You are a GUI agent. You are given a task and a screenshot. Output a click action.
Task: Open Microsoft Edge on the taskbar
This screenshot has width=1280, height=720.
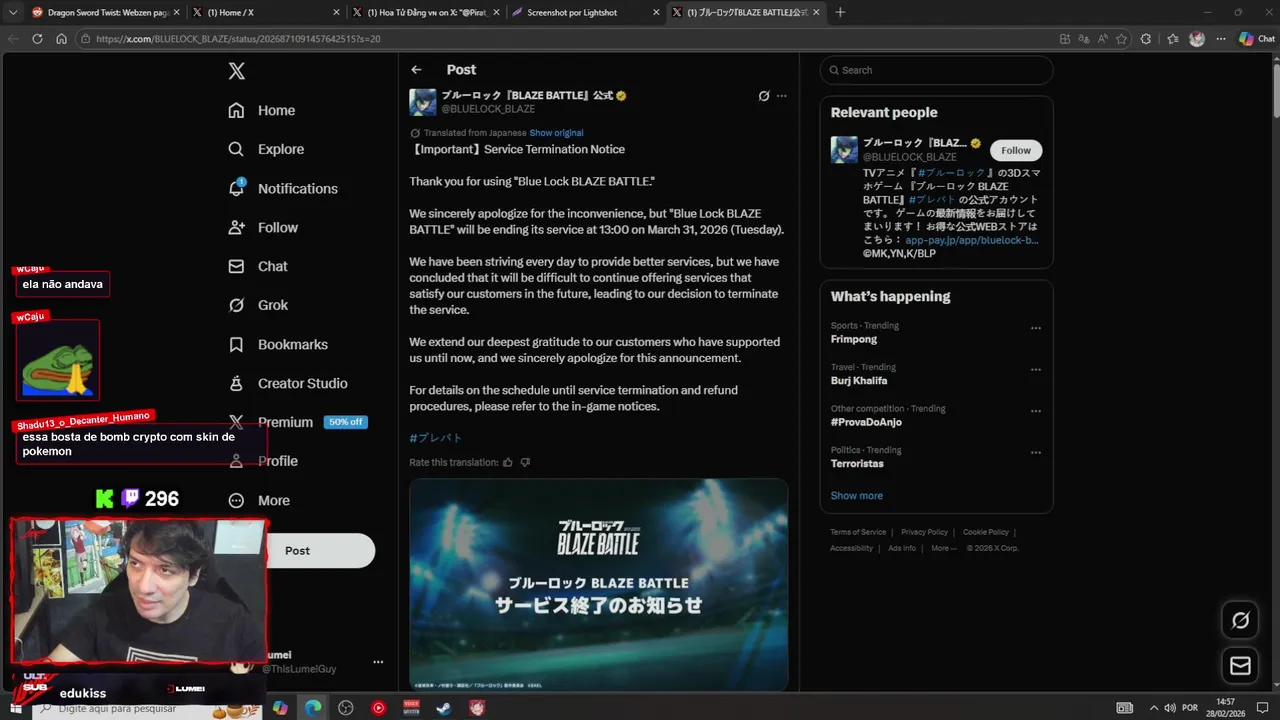[x=313, y=708]
